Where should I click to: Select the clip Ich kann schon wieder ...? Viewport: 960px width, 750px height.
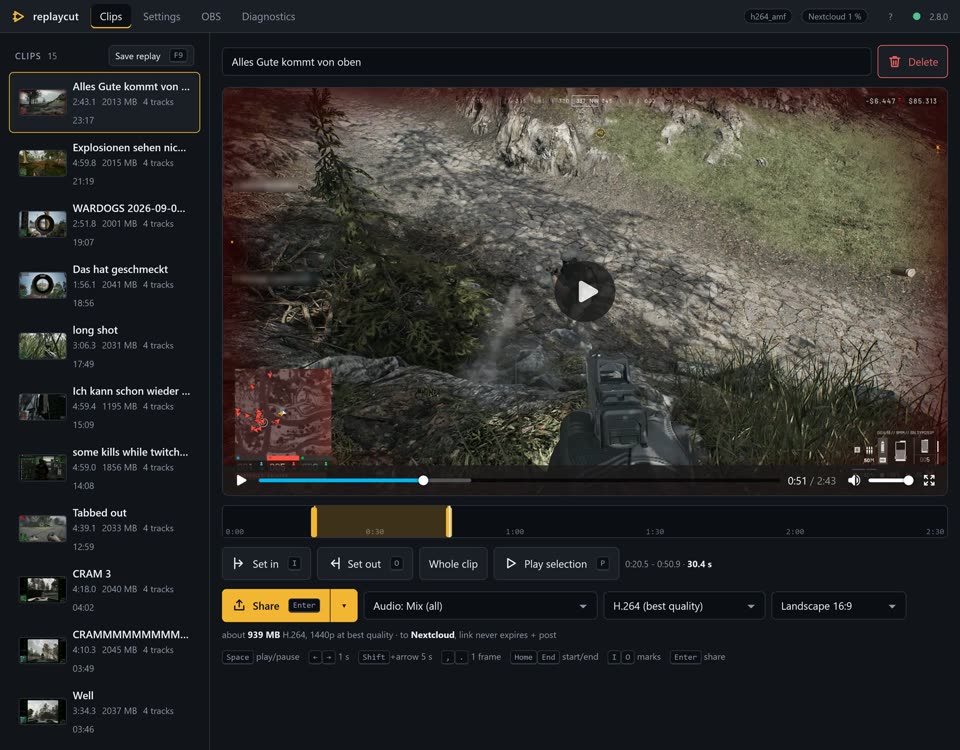coord(105,407)
